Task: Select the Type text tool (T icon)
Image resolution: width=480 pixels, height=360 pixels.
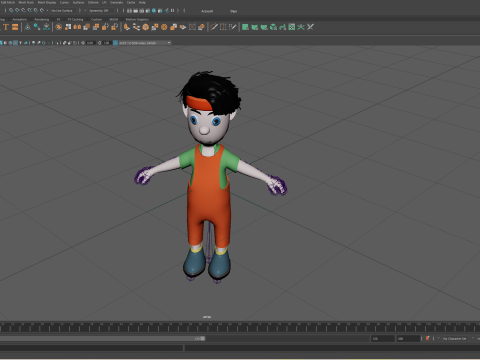Action: click(6, 27)
